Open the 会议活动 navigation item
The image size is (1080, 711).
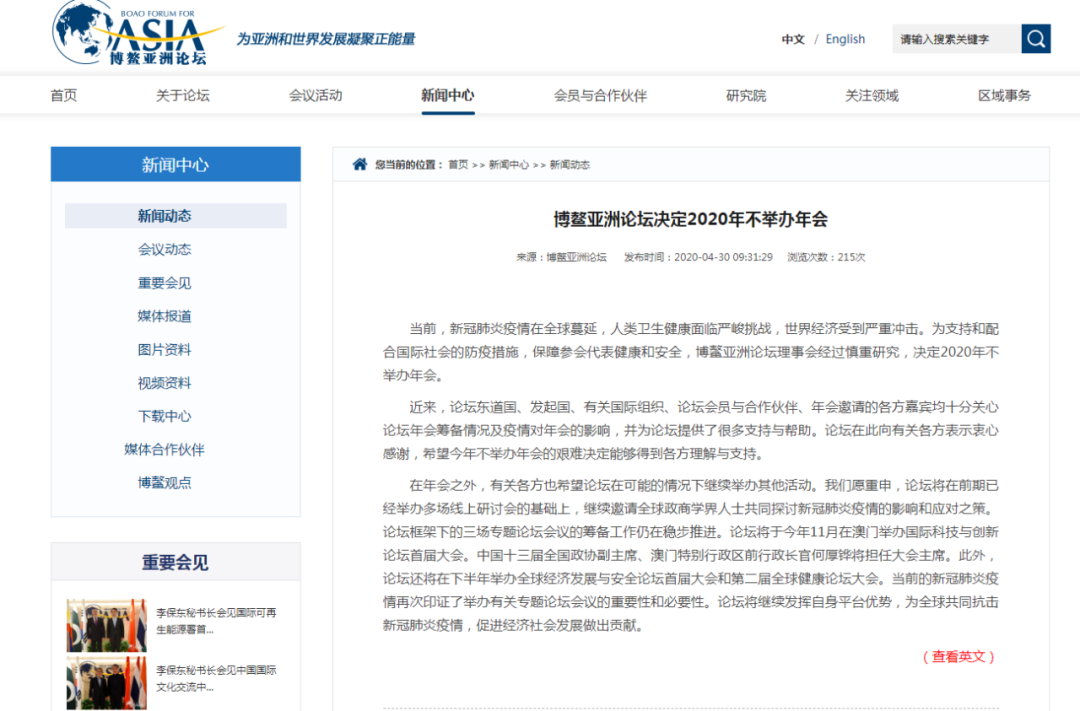click(315, 95)
